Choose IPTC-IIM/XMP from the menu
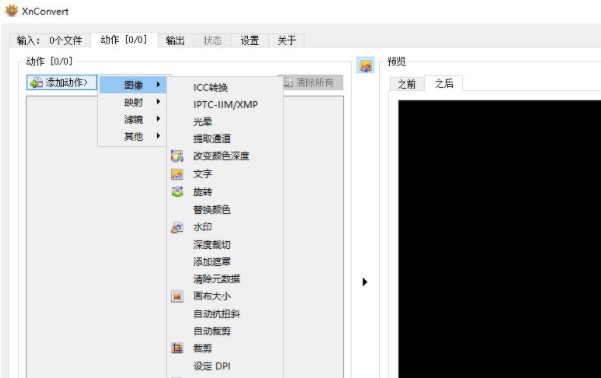 [225, 105]
